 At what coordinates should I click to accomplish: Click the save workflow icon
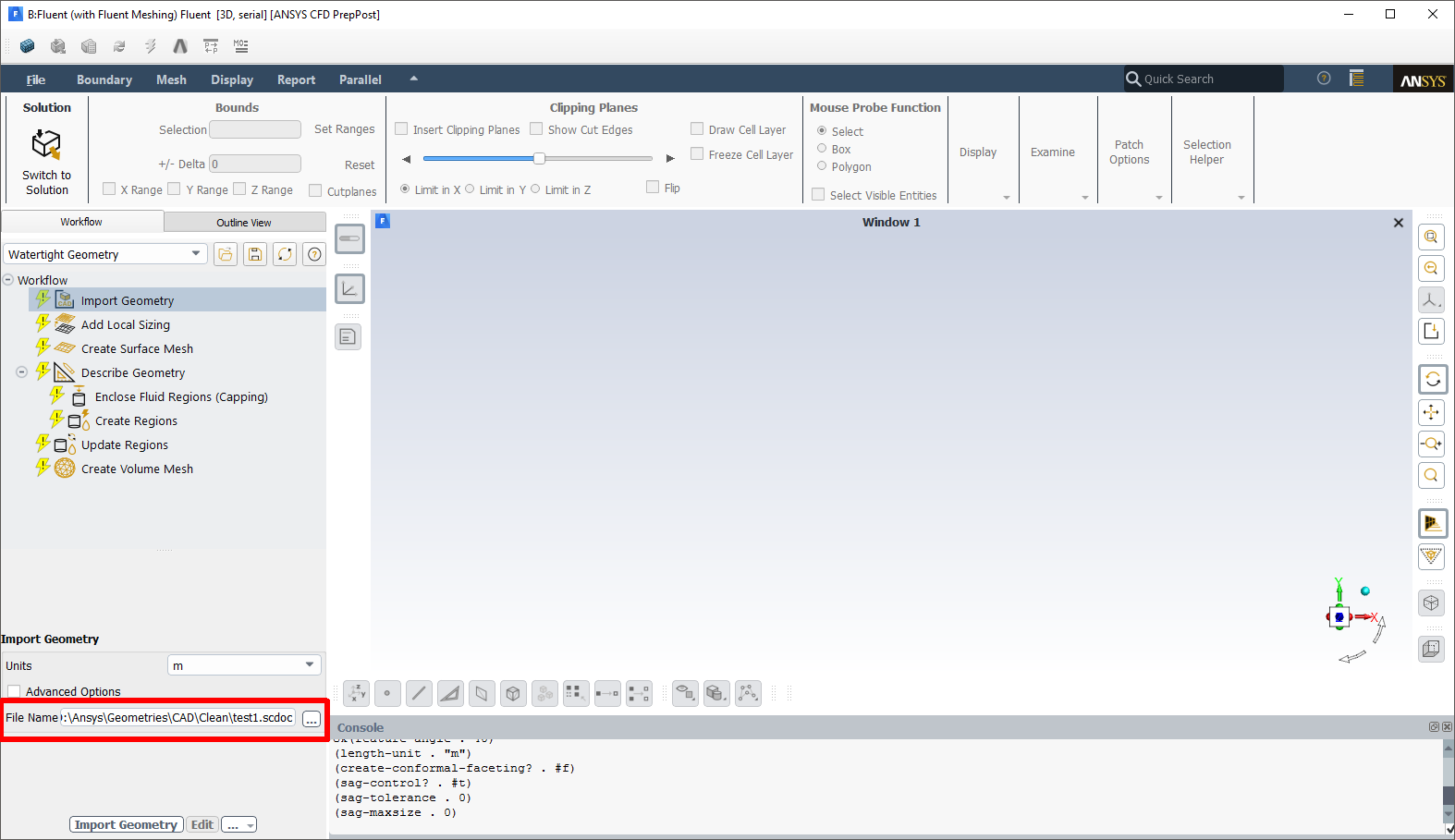[x=255, y=254]
